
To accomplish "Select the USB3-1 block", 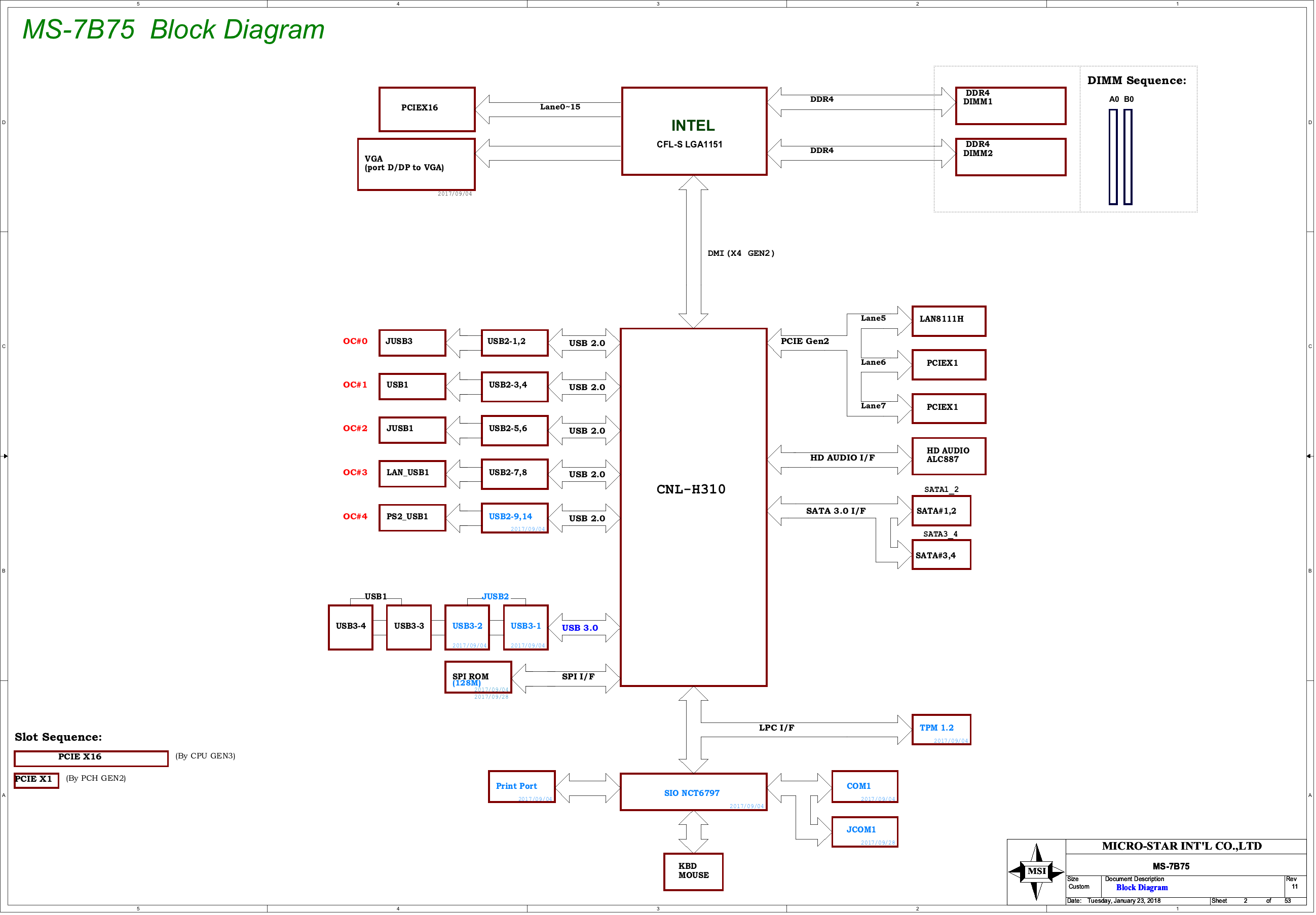I will pyautogui.click(x=525, y=627).
